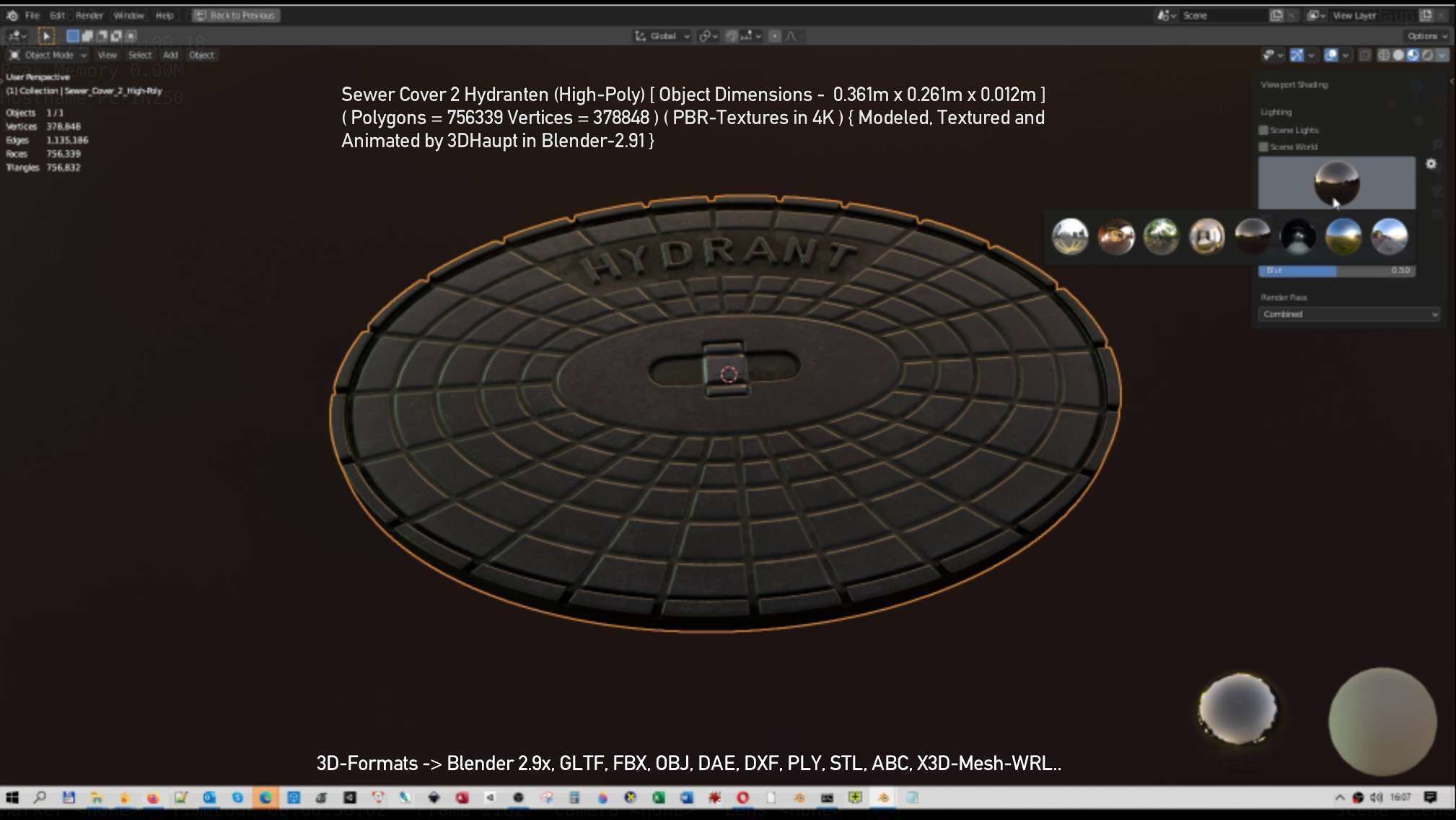Enable the Scene Lights checkbox

point(1263,130)
